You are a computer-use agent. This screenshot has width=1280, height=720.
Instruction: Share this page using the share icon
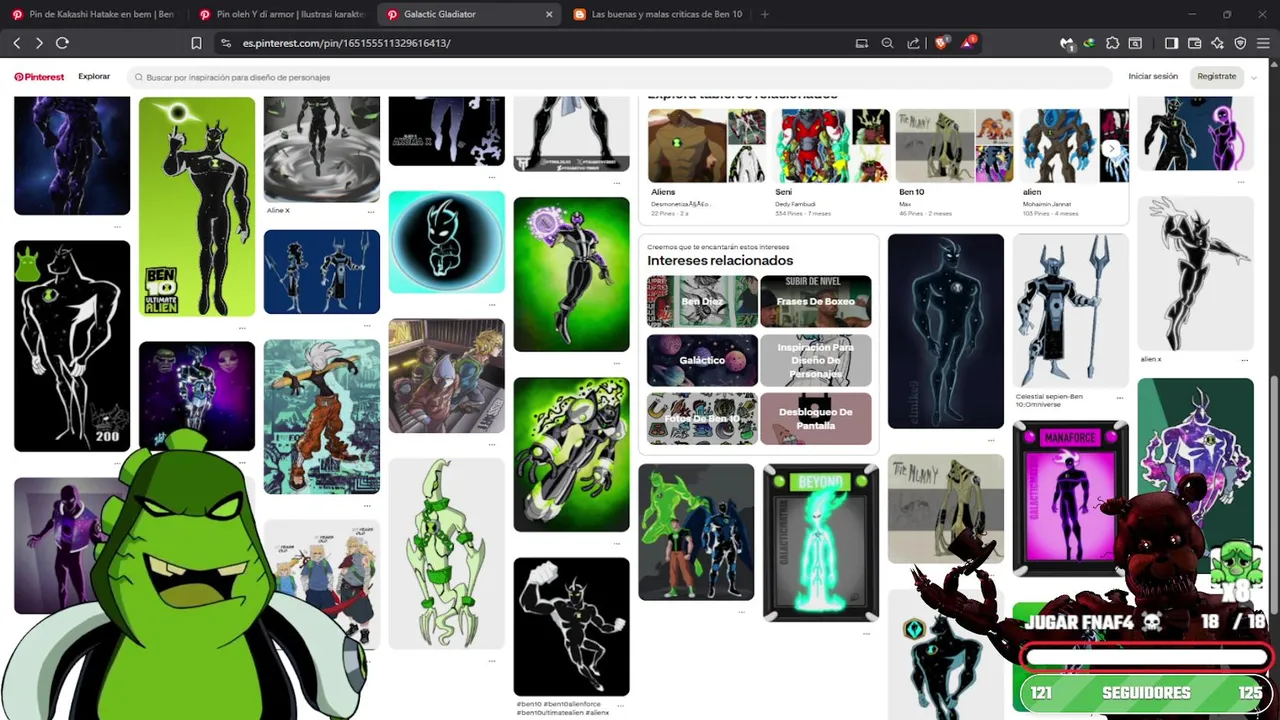coord(913,43)
